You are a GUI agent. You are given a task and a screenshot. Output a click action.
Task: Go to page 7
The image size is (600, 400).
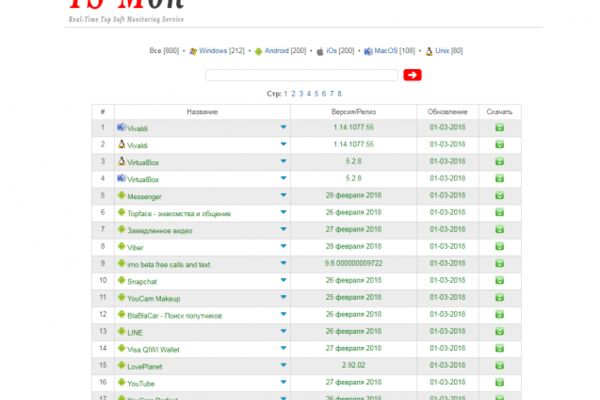coord(332,93)
